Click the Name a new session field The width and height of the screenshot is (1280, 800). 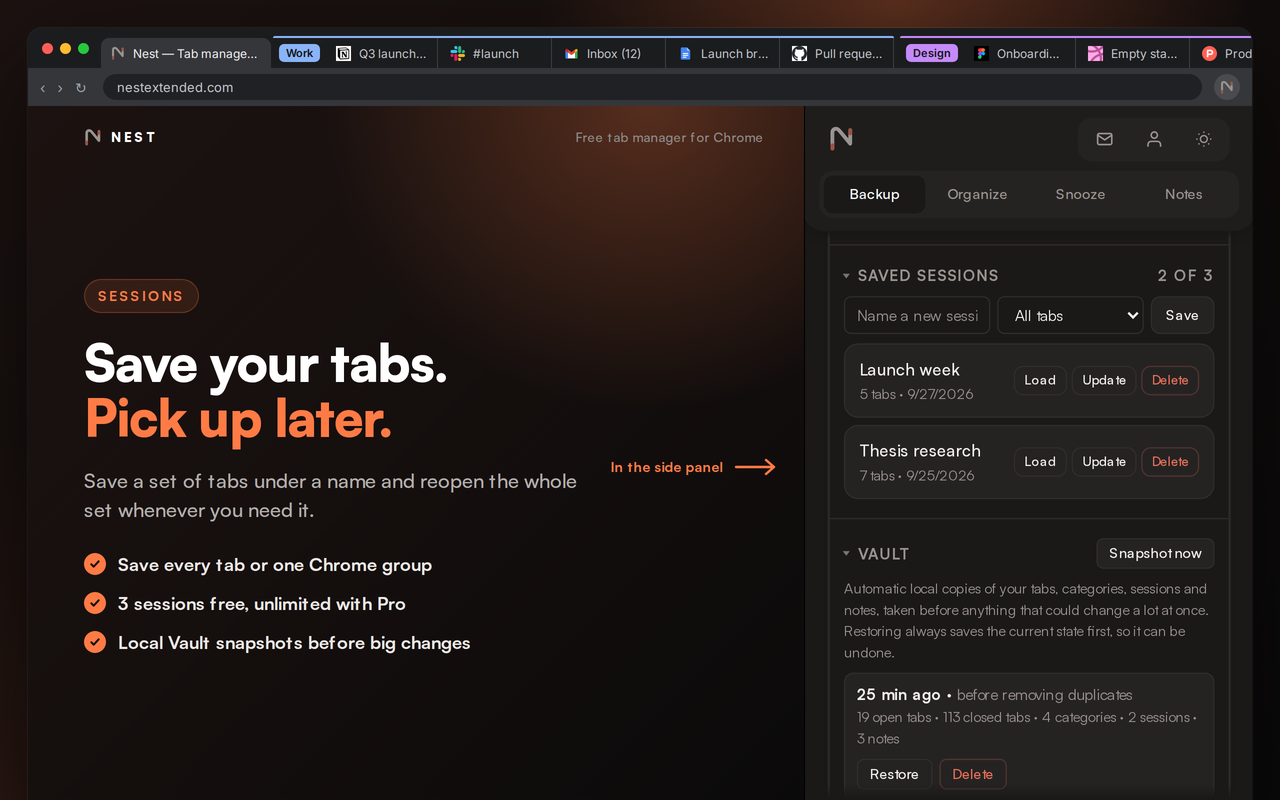(x=917, y=315)
